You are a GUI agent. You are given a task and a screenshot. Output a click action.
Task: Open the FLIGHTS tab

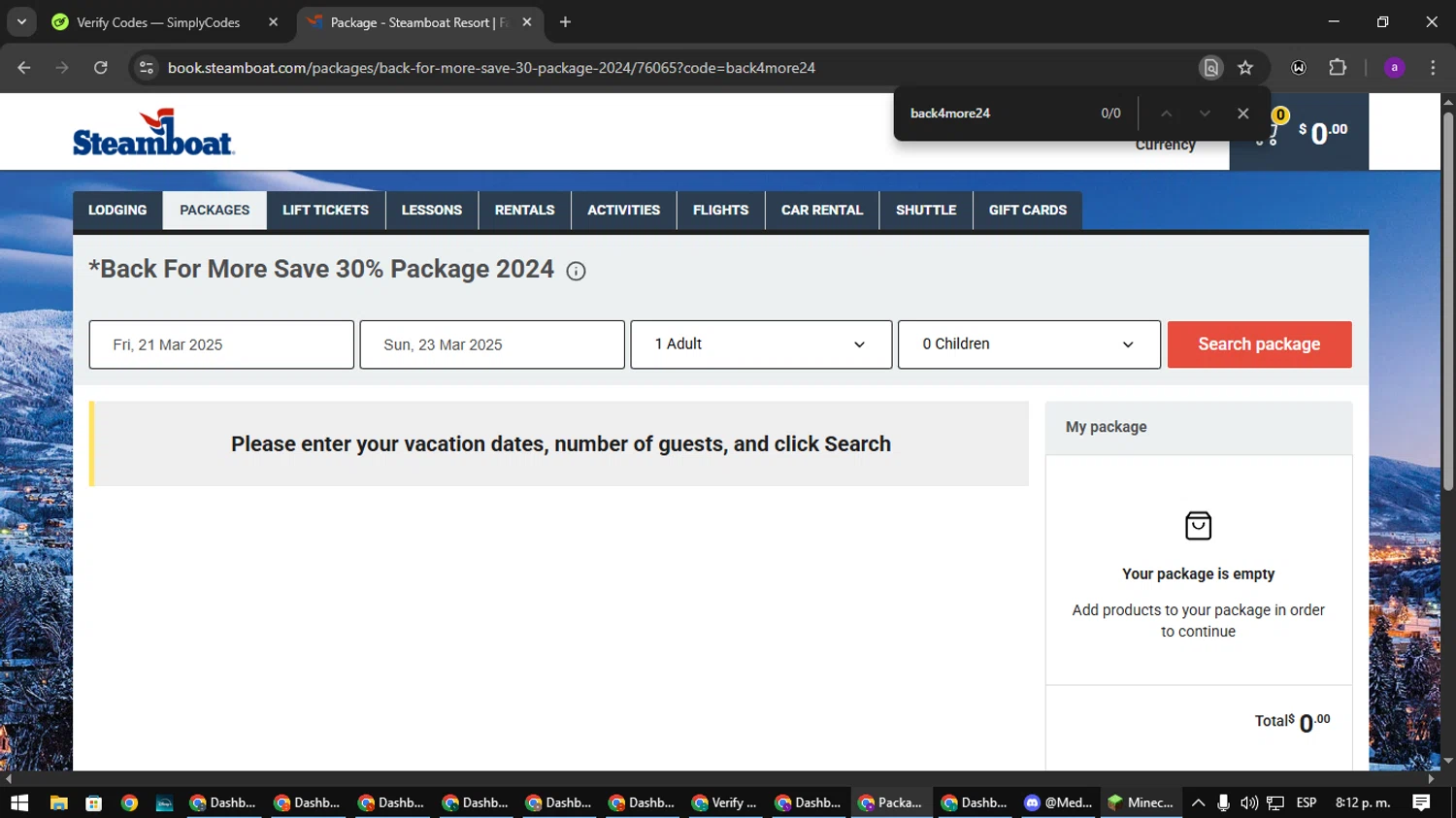[721, 210]
